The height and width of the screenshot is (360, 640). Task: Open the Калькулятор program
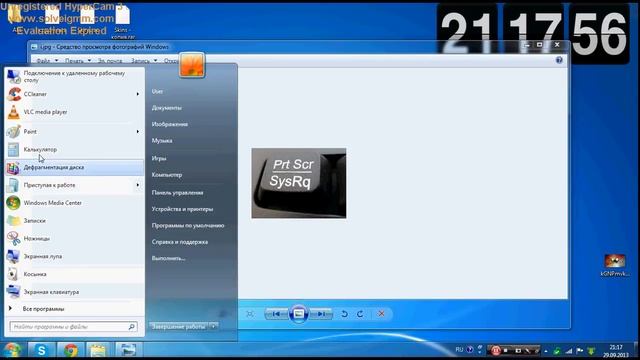pos(74,149)
